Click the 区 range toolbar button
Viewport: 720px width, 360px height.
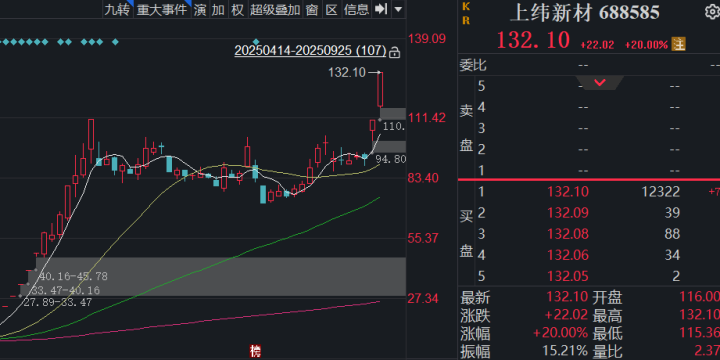[x=332, y=9]
